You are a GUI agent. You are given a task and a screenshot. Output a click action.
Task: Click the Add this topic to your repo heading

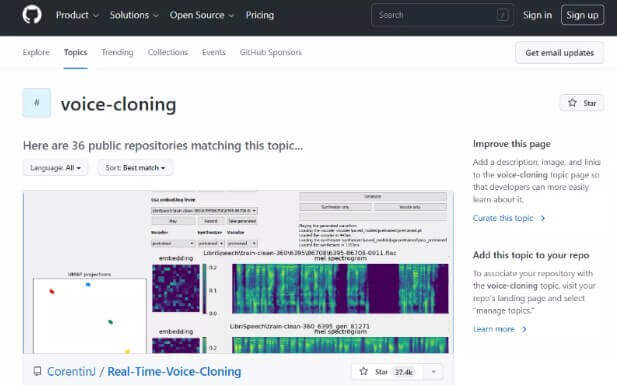[531, 255]
